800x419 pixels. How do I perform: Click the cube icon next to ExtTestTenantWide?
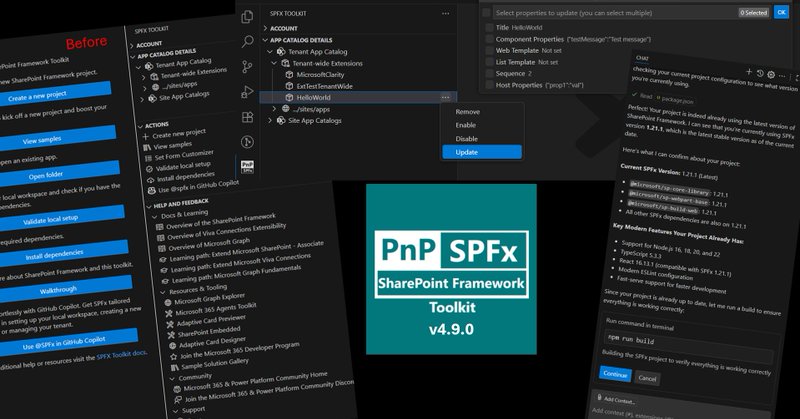[289, 86]
